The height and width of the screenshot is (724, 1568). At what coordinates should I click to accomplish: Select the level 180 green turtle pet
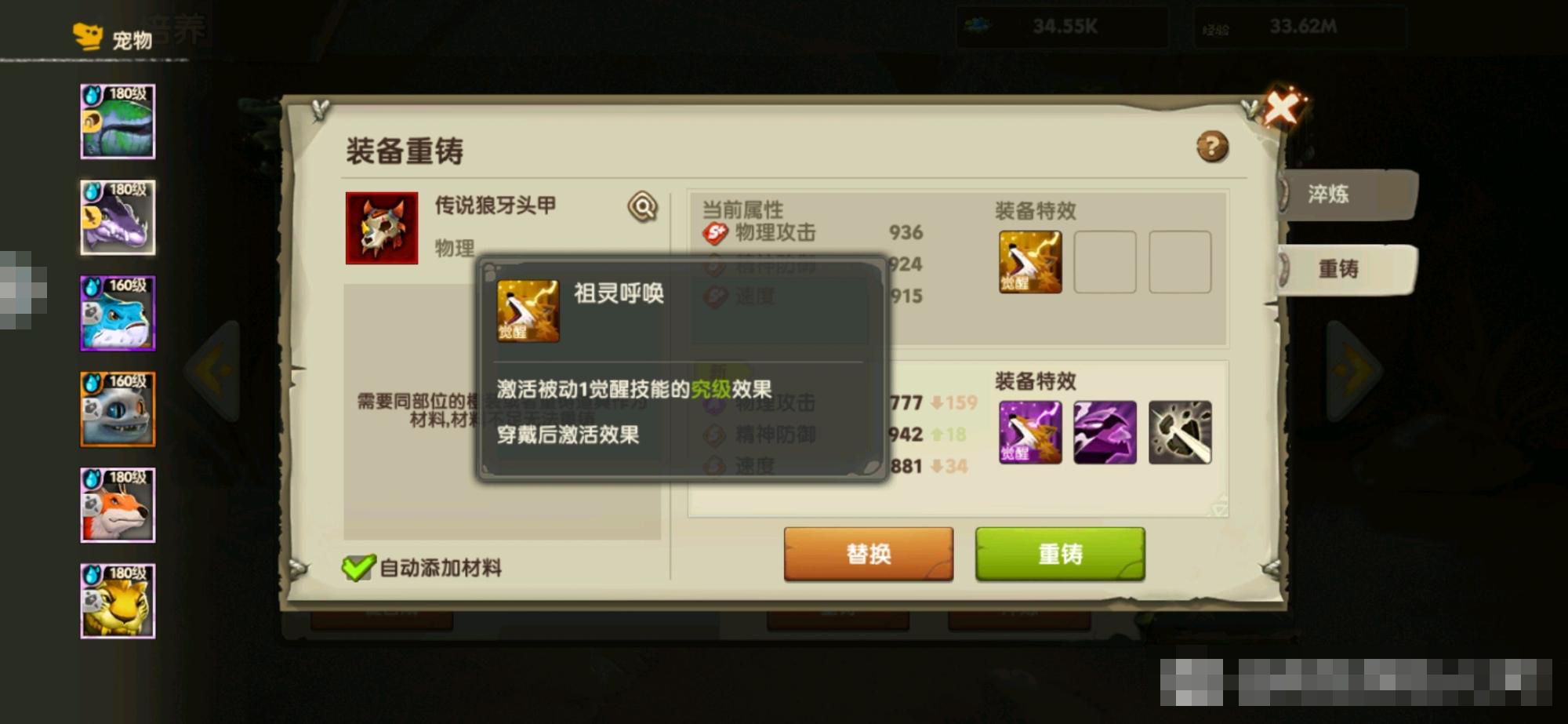118,122
